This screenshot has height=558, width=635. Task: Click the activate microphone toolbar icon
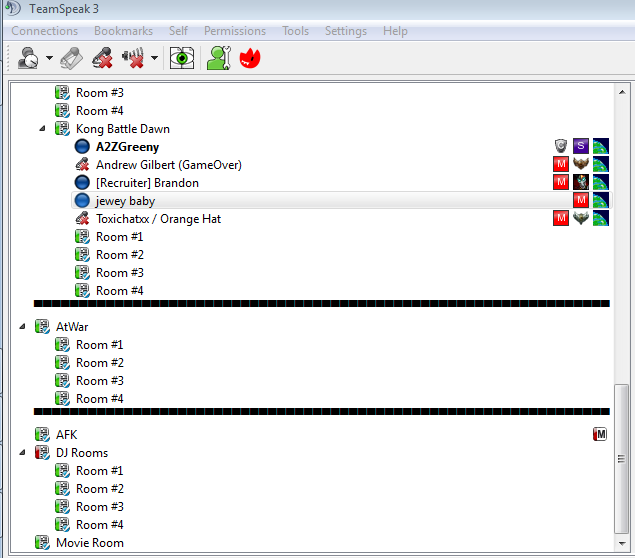click(x=72, y=58)
